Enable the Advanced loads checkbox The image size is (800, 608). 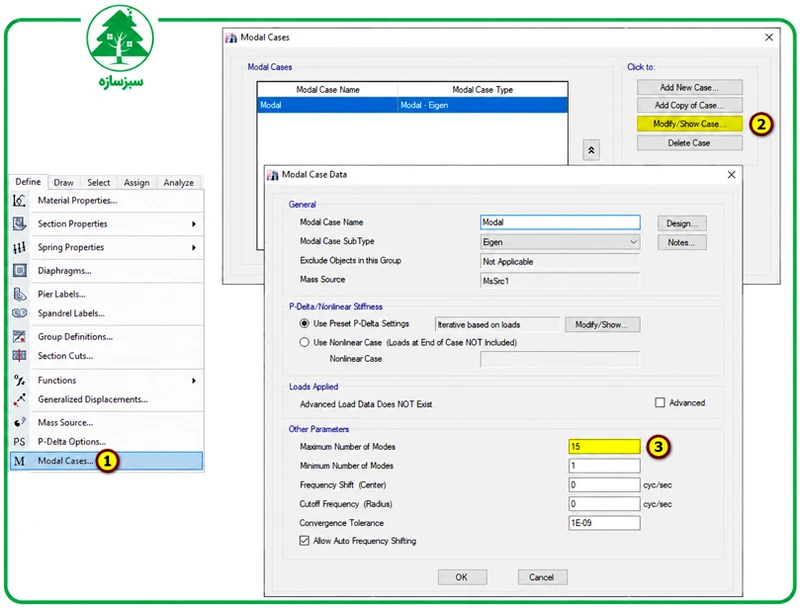pos(660,402)
